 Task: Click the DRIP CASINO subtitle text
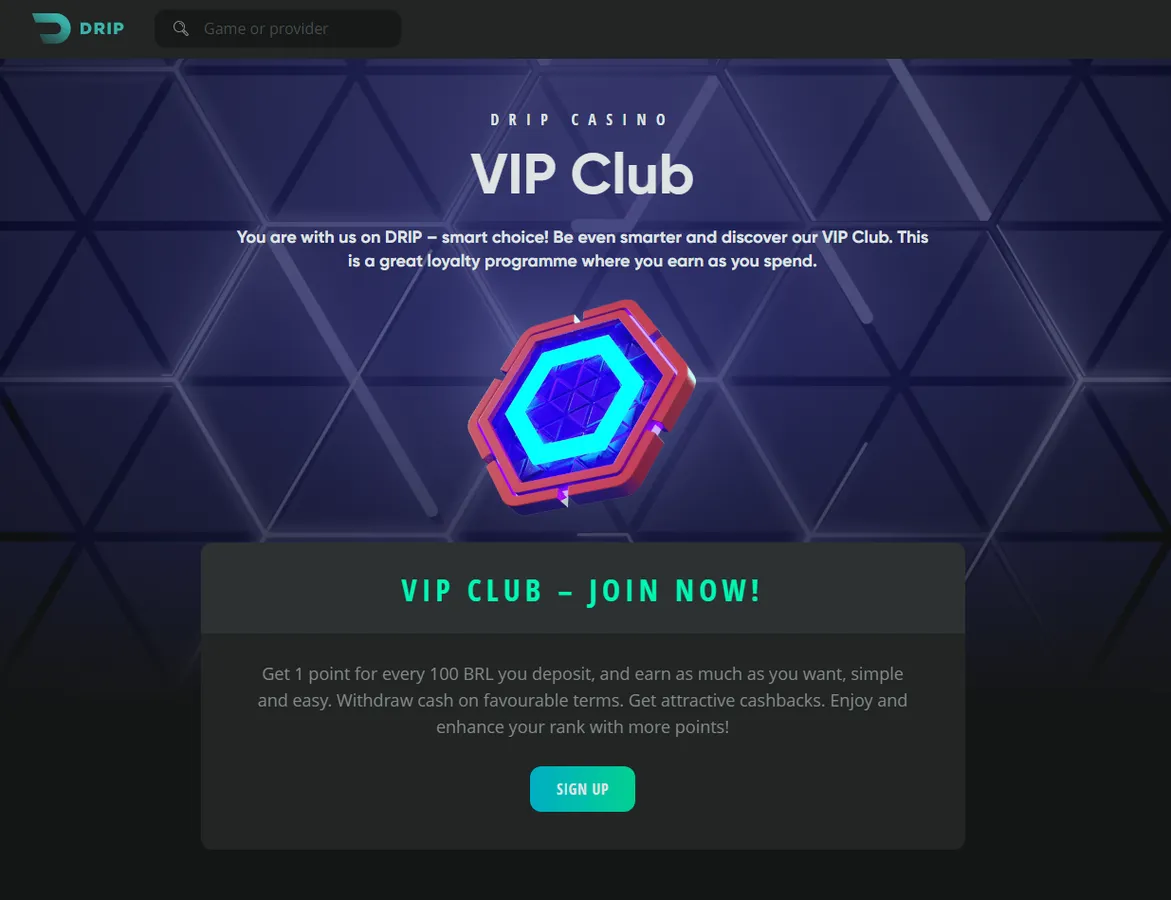580,120
